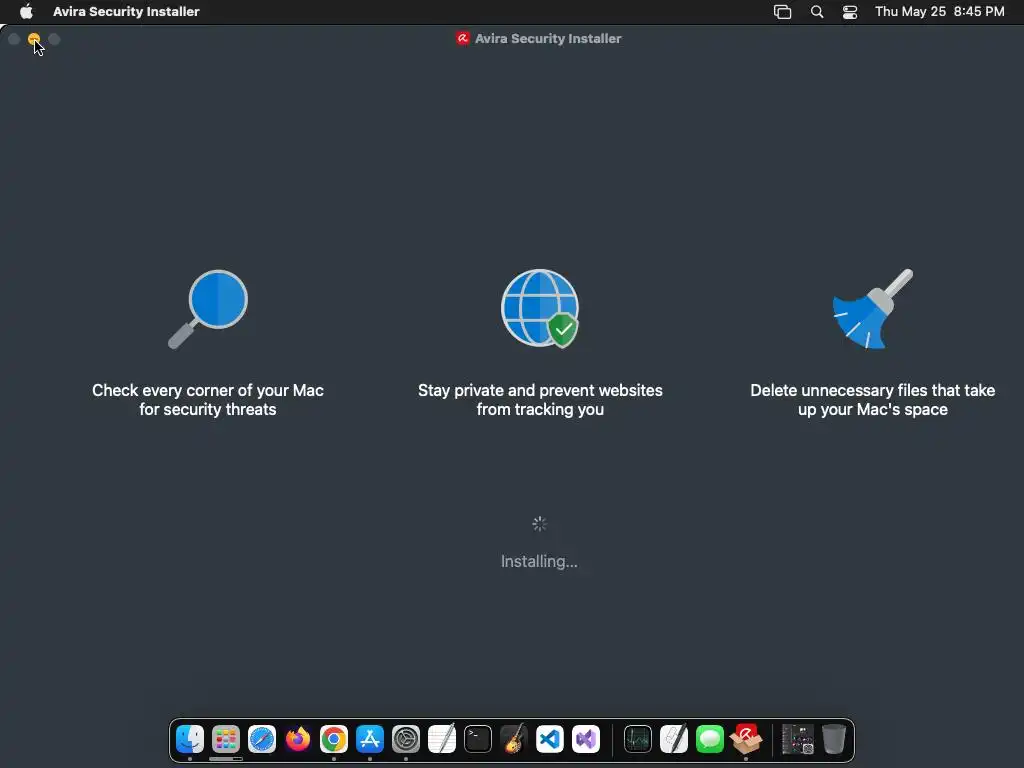Open GarageBand guitar icon in Dock
1024x768 pixels.
[x=513, y=739]
